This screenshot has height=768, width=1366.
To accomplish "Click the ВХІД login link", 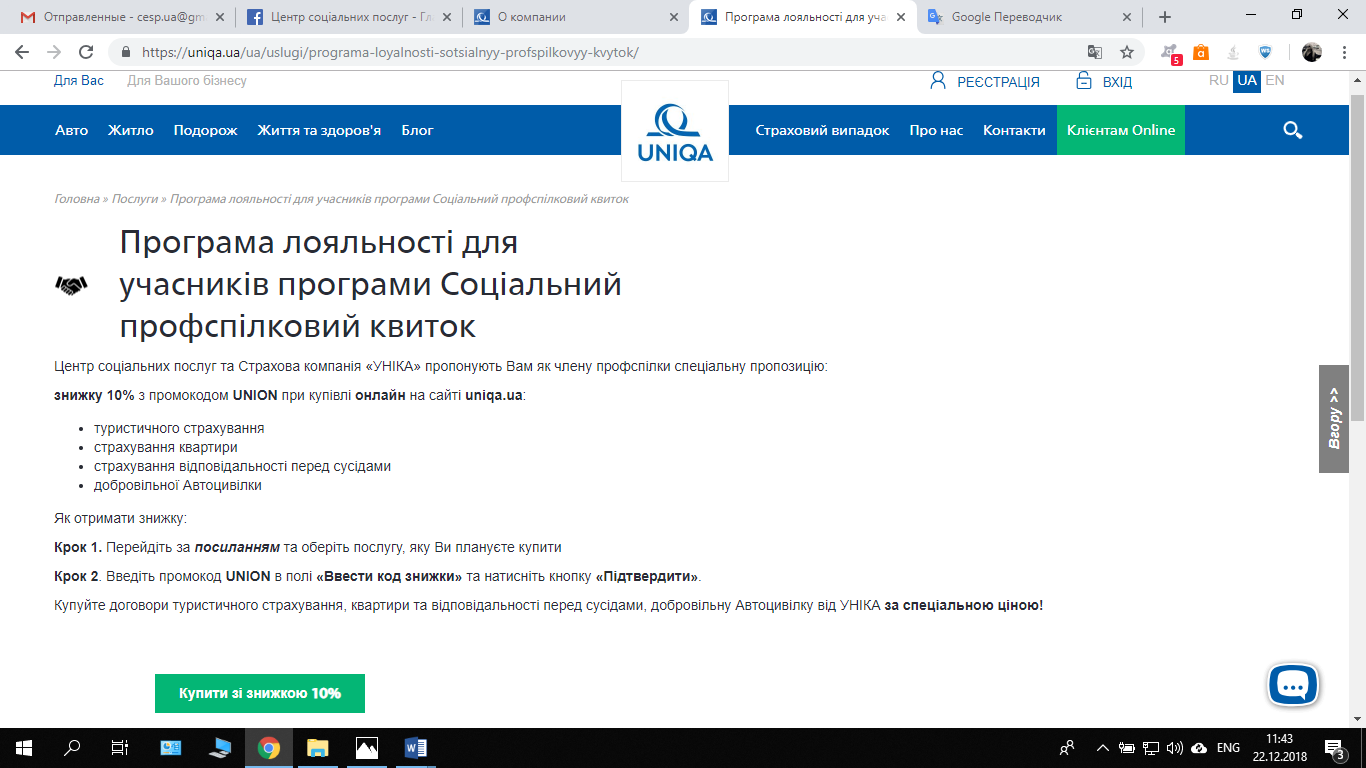I will pos(1117,82).
